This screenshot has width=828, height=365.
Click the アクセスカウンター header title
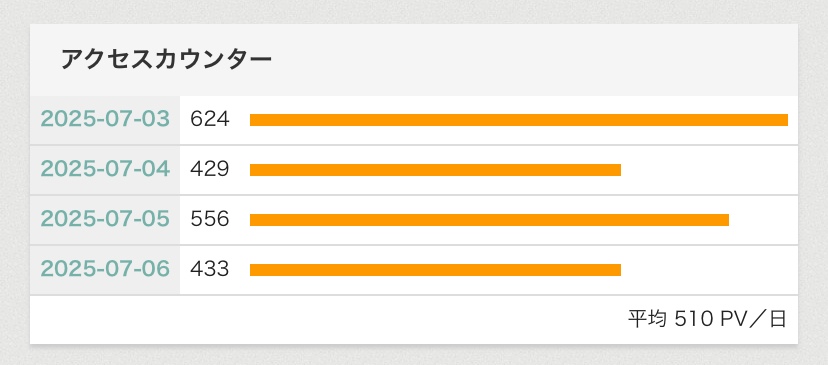point(166,60)
